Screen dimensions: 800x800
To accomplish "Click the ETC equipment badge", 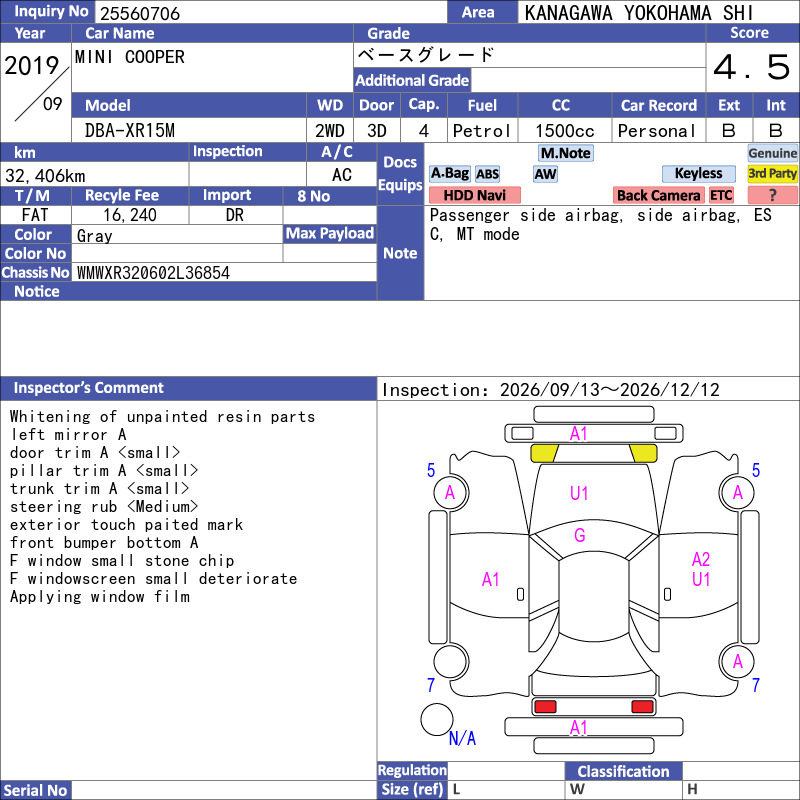I will coord(721,195).
